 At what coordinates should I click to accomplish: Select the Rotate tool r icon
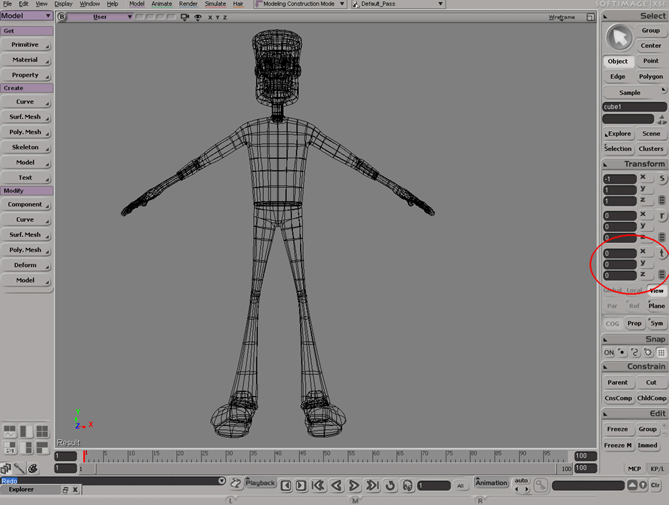661,216
